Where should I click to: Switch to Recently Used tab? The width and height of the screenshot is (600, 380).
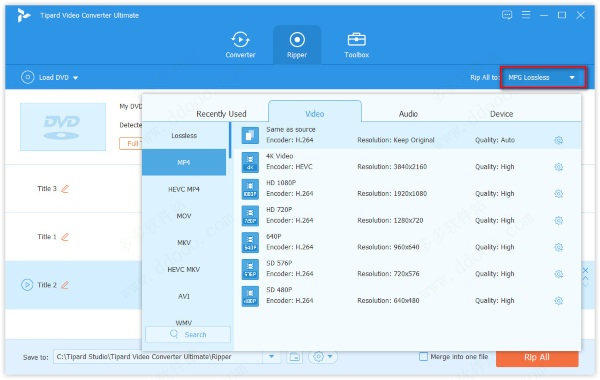[x=221, y=114]
